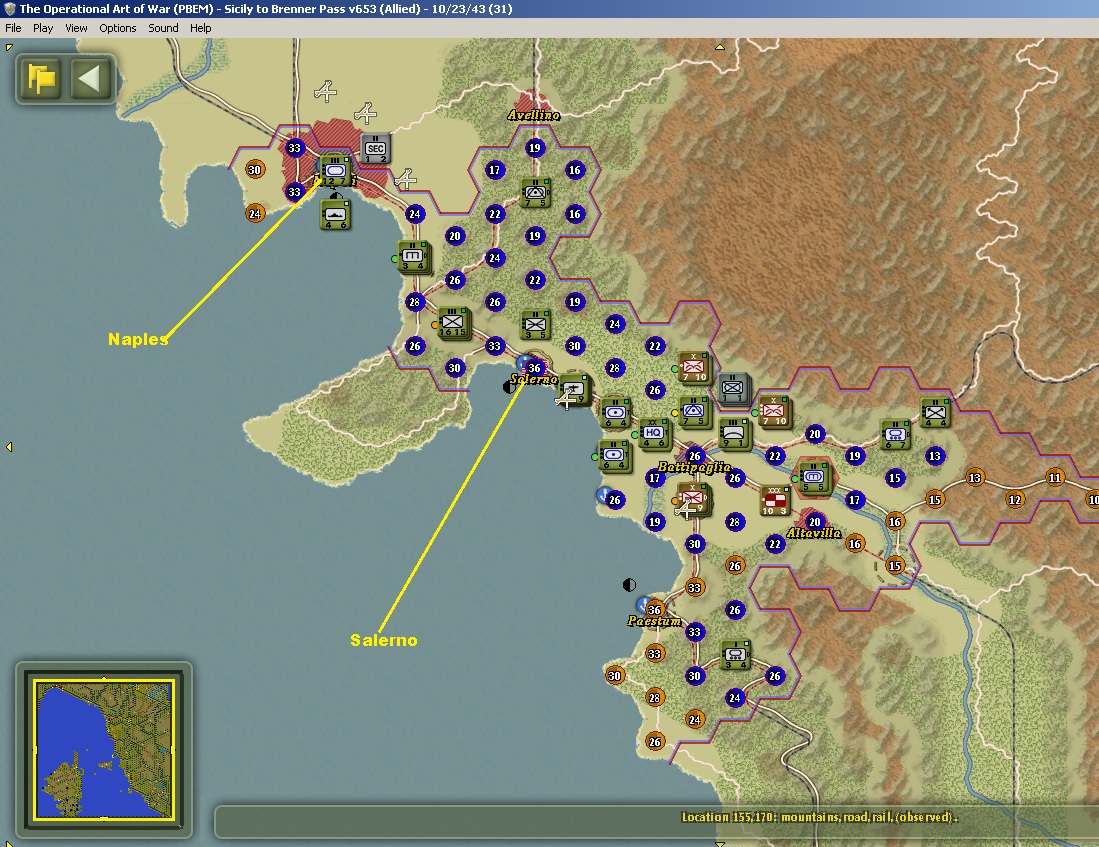Image resolution: width=1099 pixels, height=847 pixels.
Task: Select the 3-4 unit near Paestum
Action: coord(735,654)
